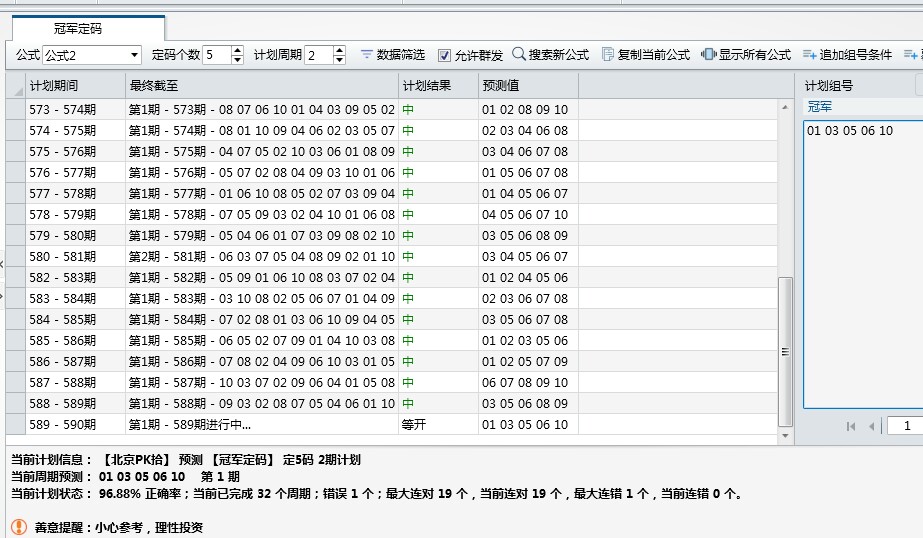Image resolution: width=923 pixels, height=538 pixels.
Task: Select the 579 - 580期 row
Action: pyautogui.click(x=391, y=235)
